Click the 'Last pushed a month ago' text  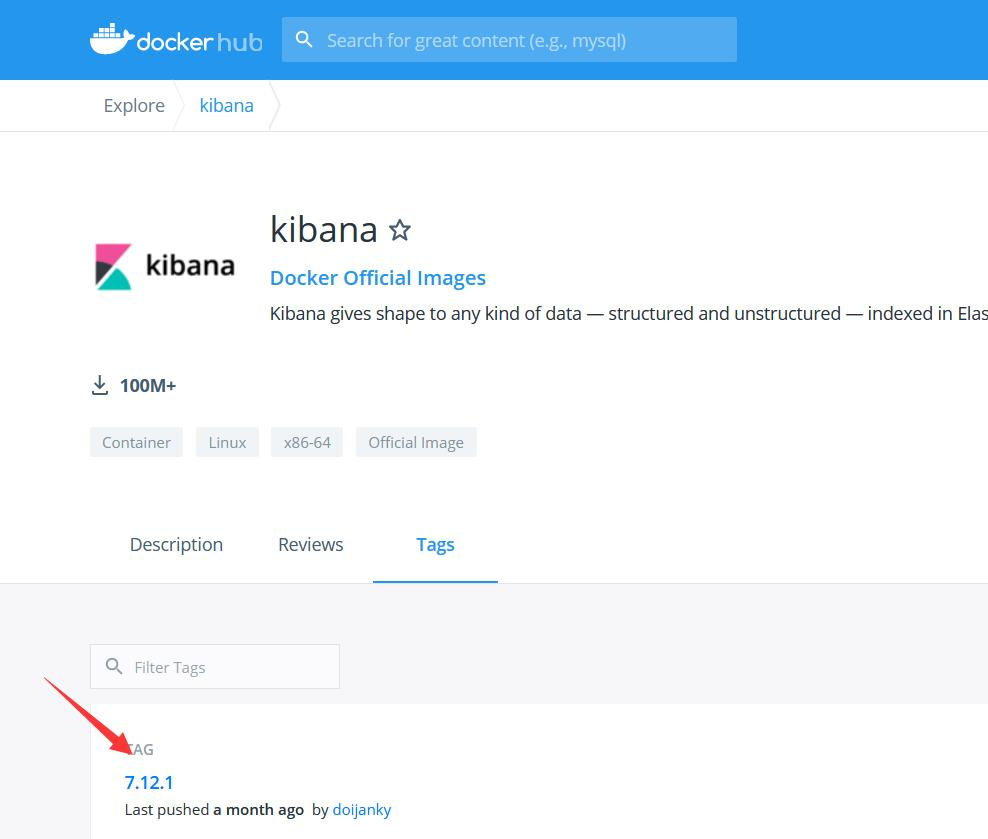214,810
